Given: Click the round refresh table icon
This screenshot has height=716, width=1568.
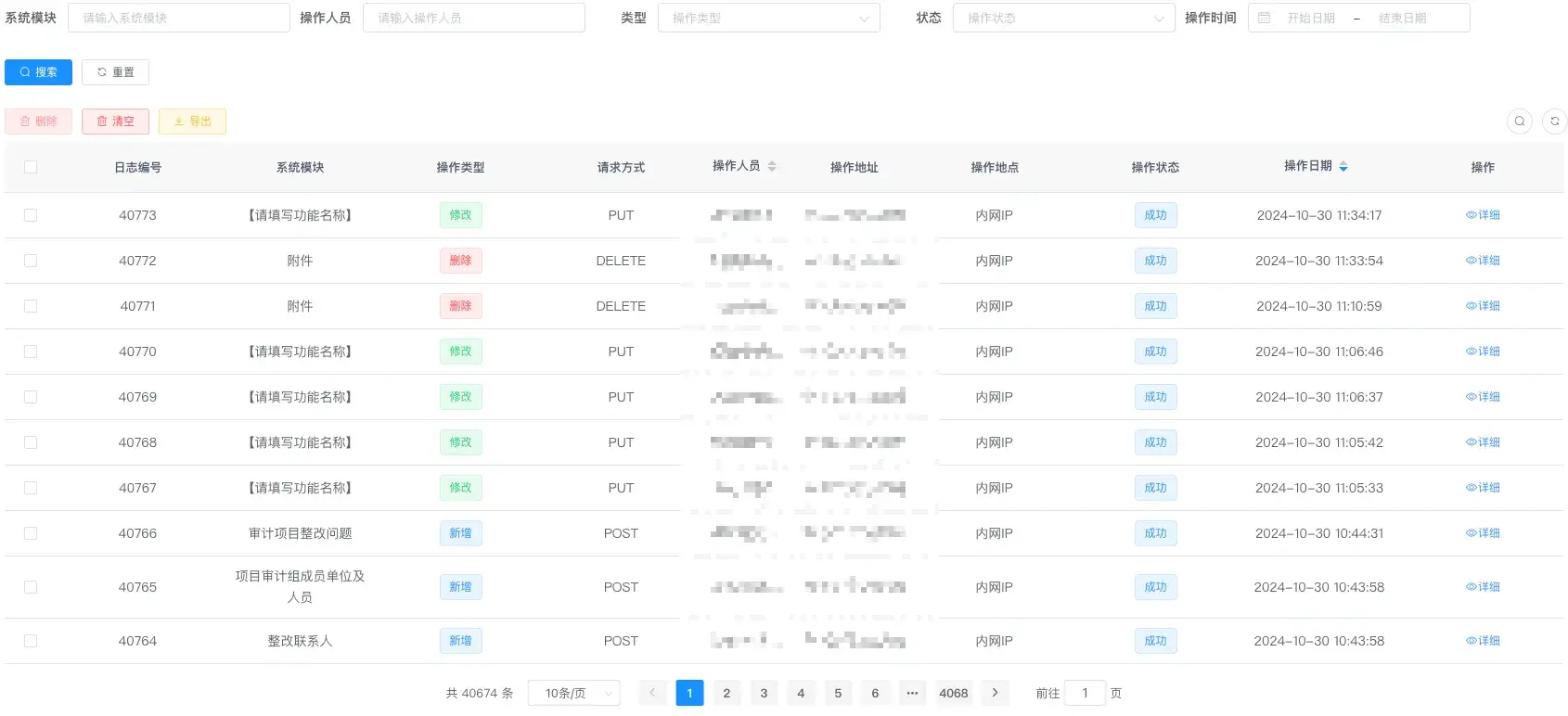Looking at the screenshot, I should 1554,121.
